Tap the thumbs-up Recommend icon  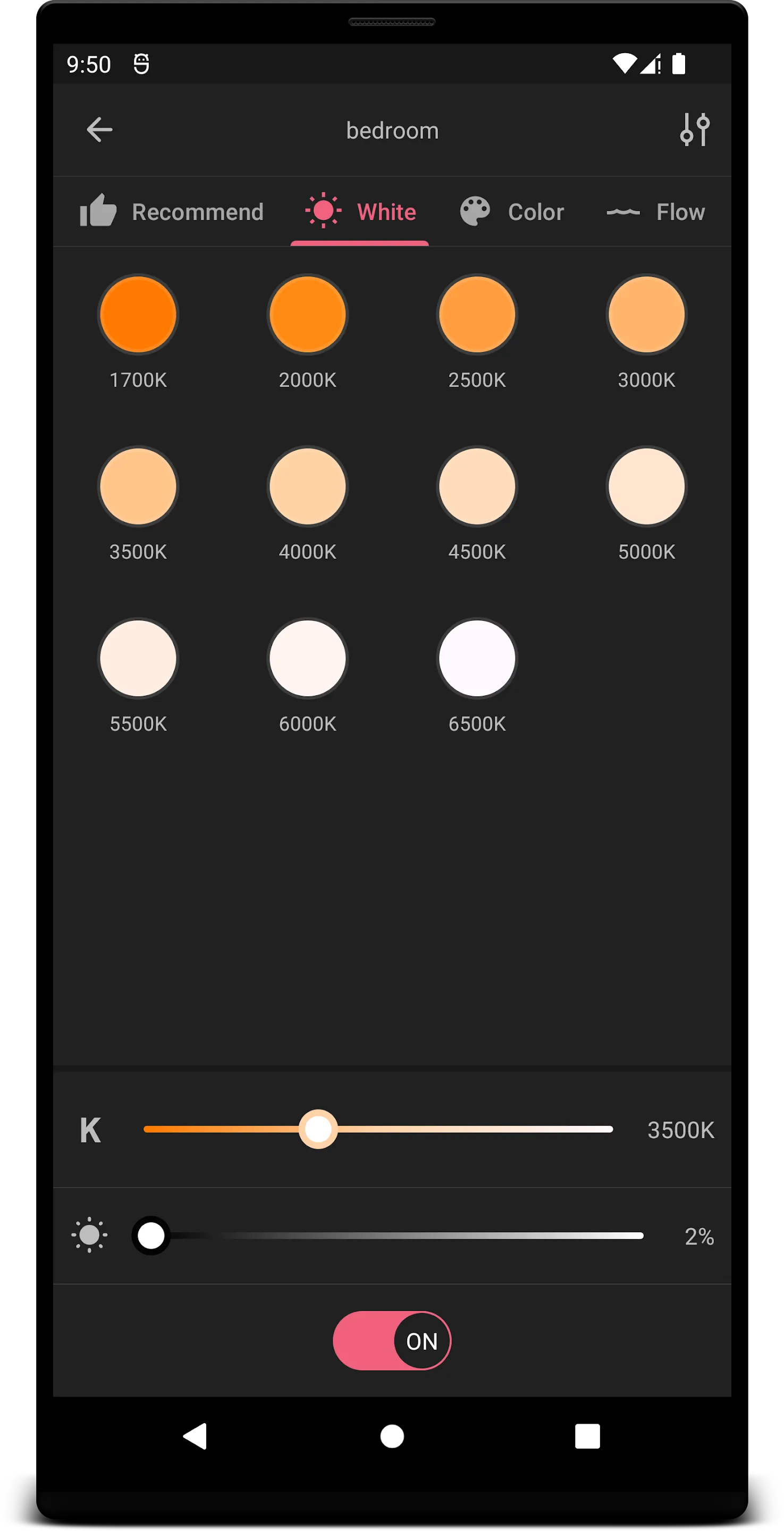coord(98,211)
